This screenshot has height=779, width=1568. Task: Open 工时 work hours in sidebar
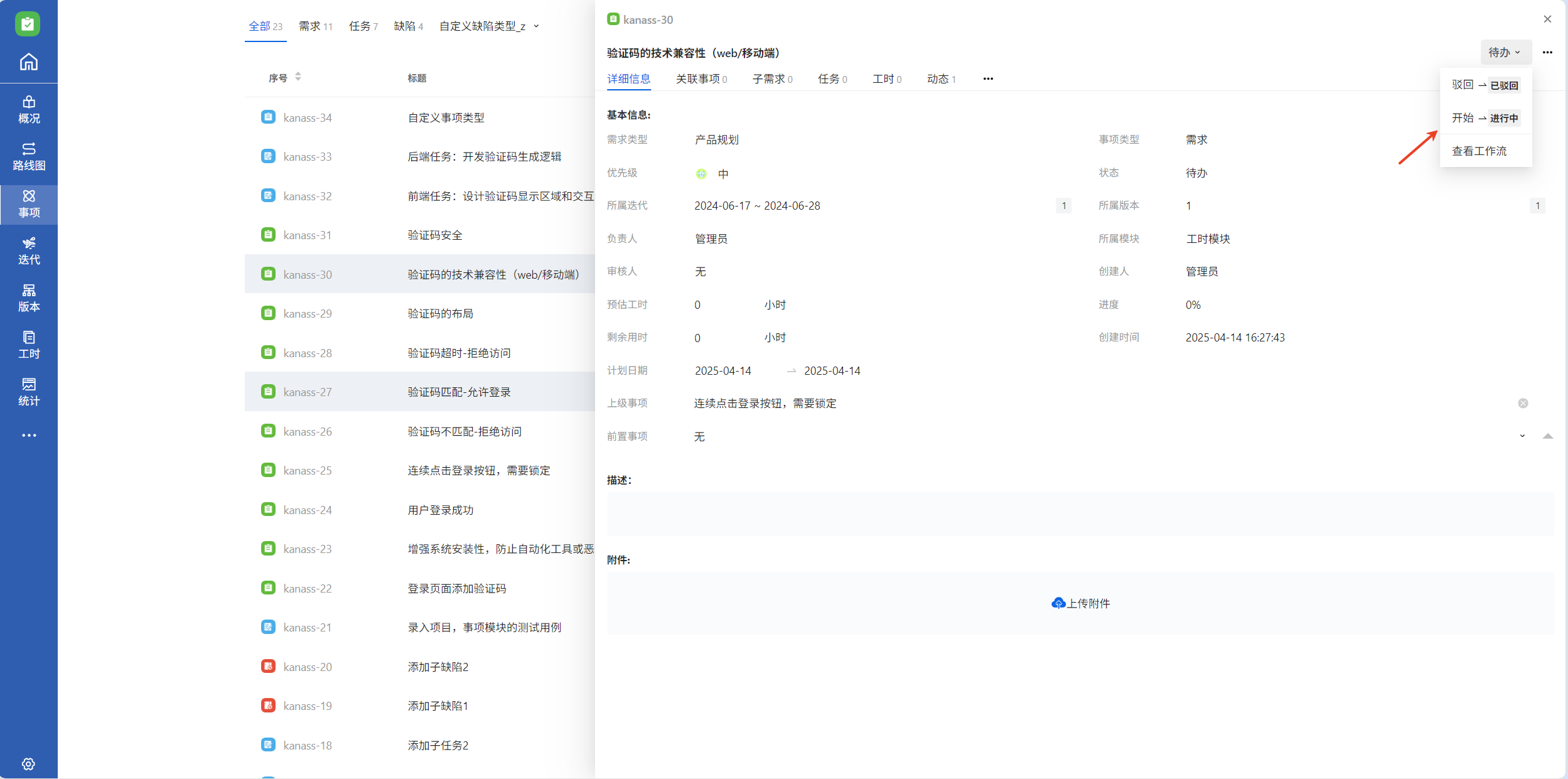pyautogui.click(x=29, y=345)
